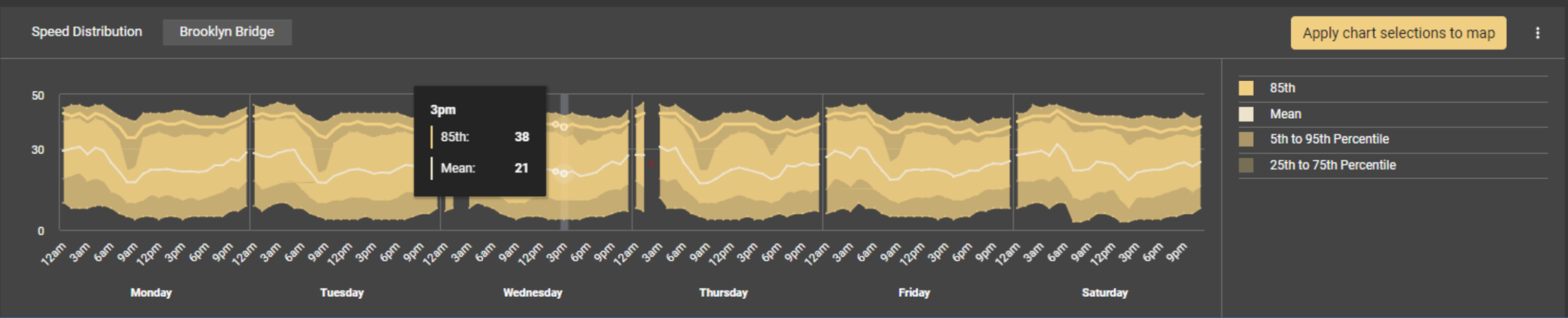
Task: Click the Mean legend color square
Action: tap(1246, 114)
